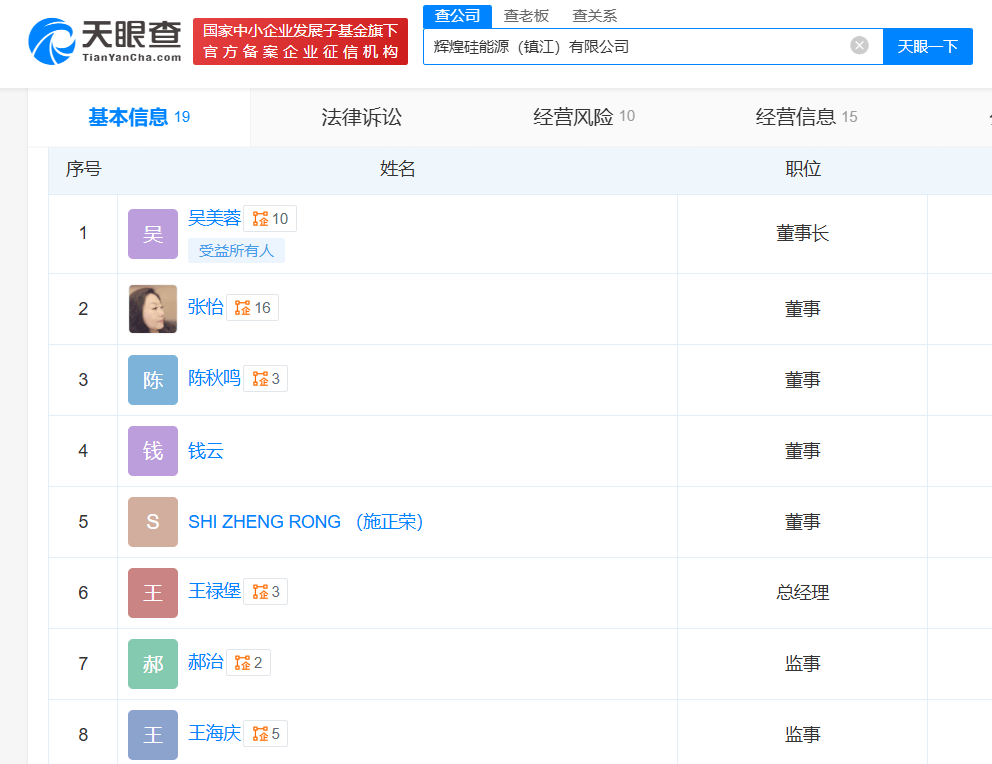992x764 pixels.
Task: Open 陈秋鸣's profile link
Action: 214,378
